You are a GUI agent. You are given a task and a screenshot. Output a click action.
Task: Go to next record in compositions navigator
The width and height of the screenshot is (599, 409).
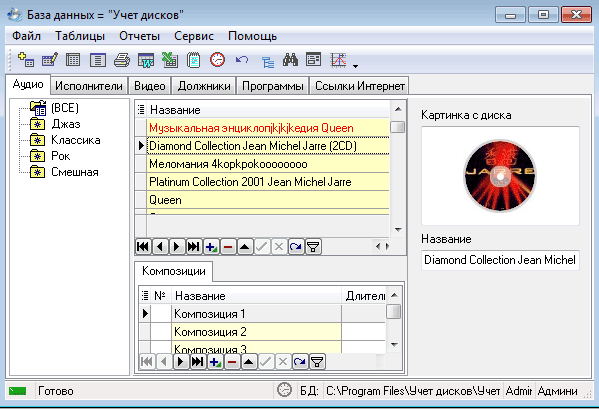(x=181, y=361)
